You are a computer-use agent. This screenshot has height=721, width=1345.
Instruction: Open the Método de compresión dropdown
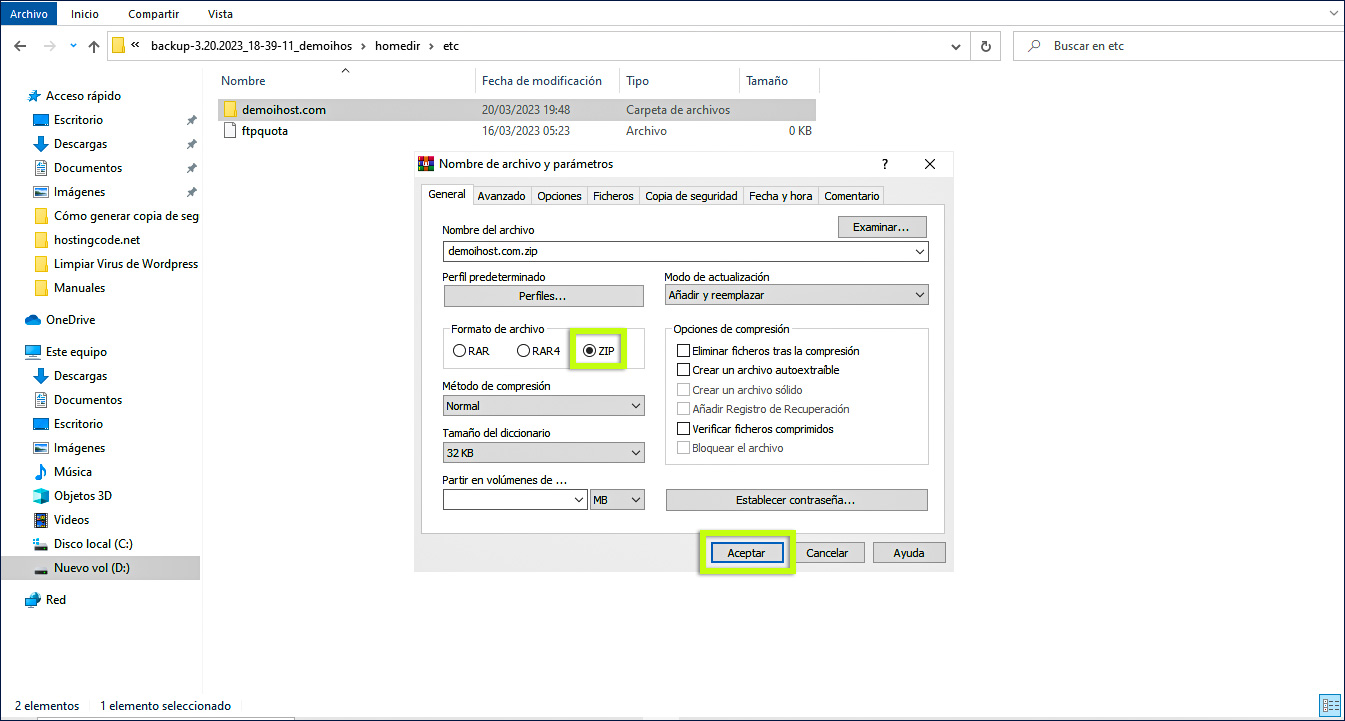[x=543, y=406]
